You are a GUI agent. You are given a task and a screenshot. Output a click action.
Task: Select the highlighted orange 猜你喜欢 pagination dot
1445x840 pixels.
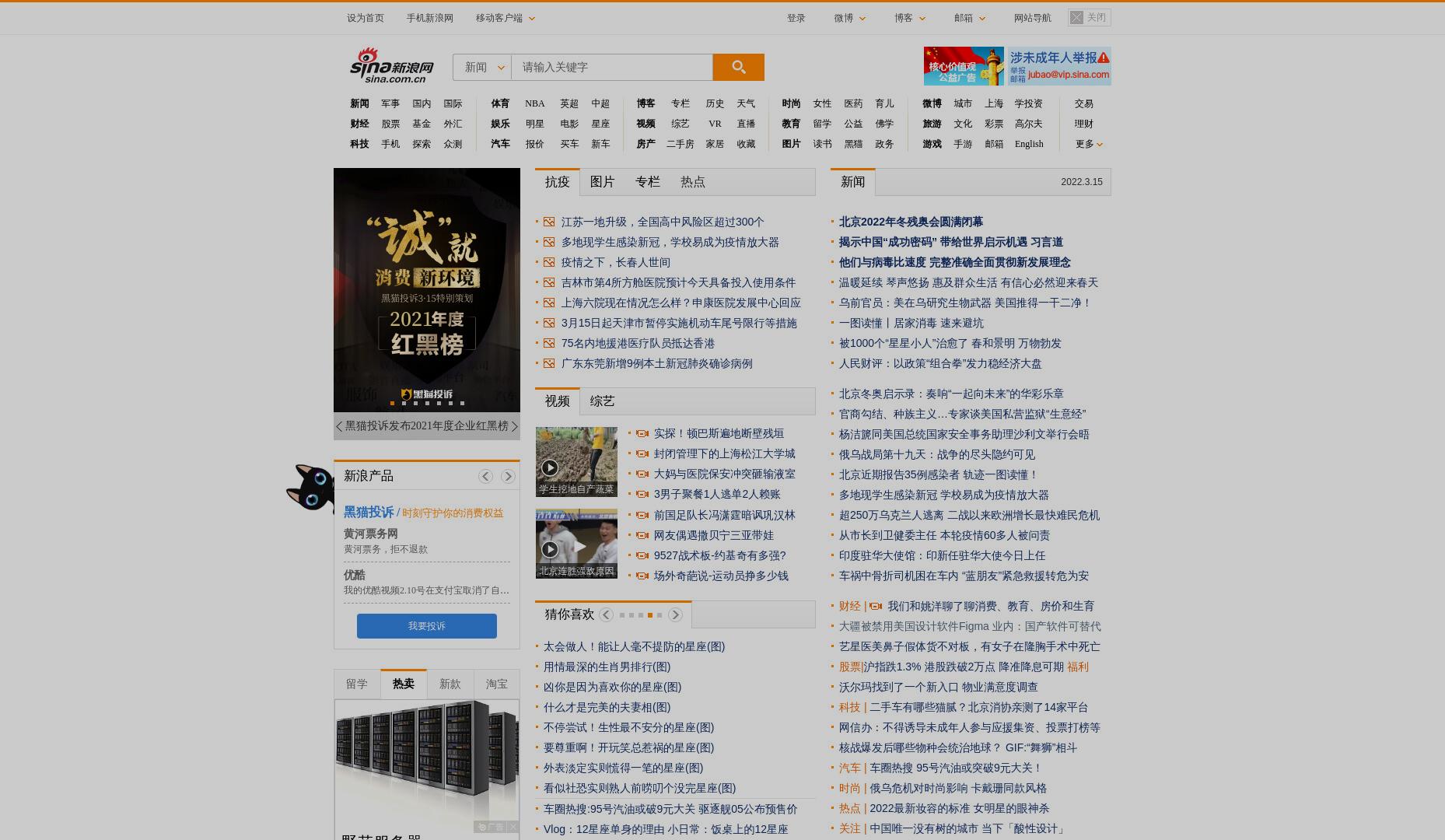click(650, 615)
